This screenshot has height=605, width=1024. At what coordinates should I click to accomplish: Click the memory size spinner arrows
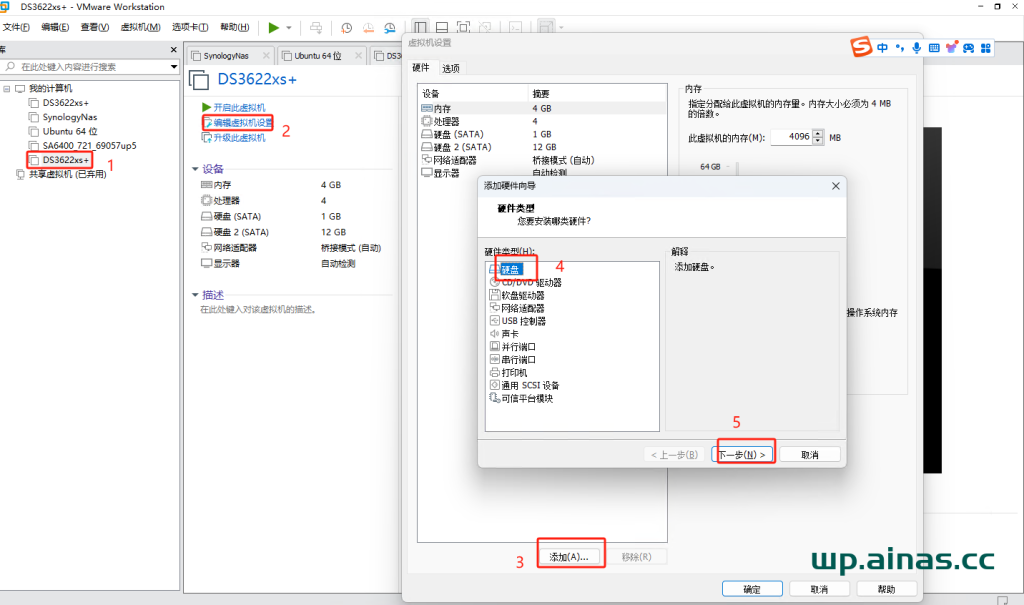pos(818,137)
